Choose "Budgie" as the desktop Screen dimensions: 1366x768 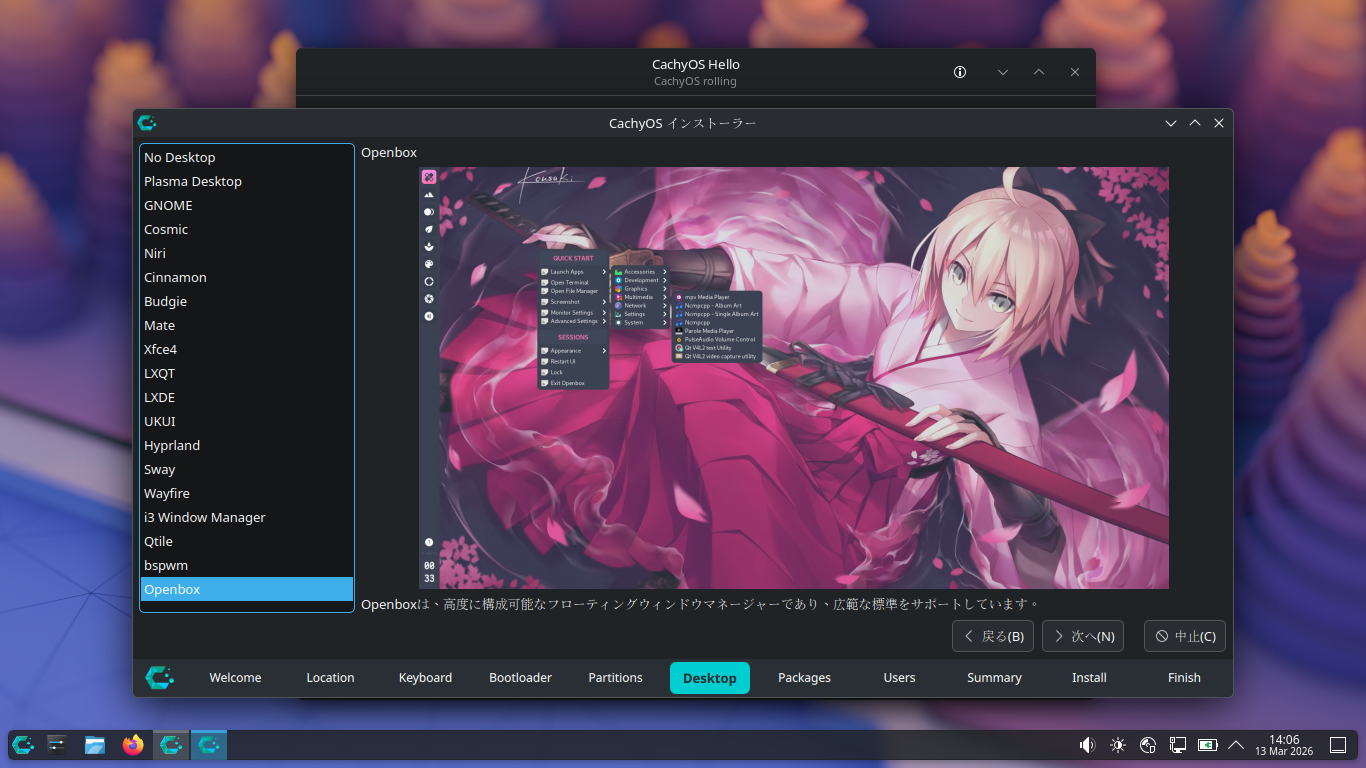247,301
